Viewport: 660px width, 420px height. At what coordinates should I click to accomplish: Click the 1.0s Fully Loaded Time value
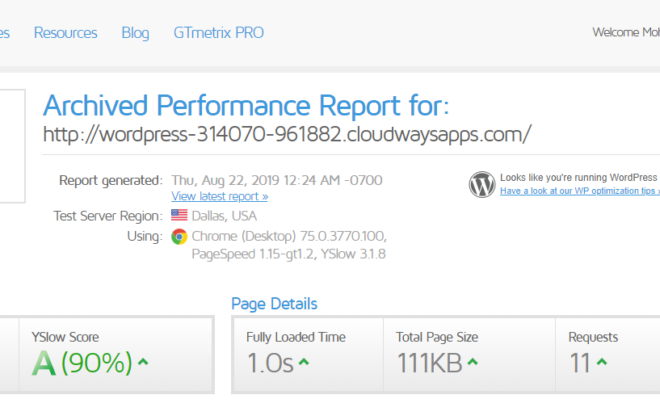[x=270, y=363]
